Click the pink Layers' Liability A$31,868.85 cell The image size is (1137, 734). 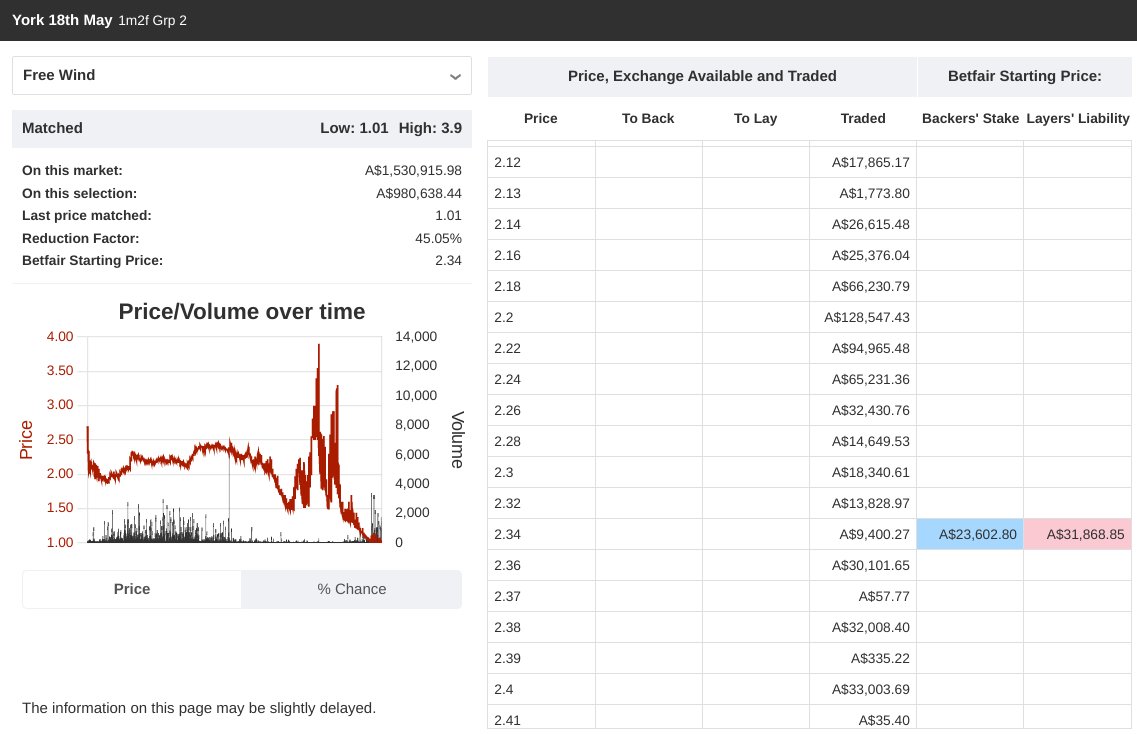[1077, 534]
